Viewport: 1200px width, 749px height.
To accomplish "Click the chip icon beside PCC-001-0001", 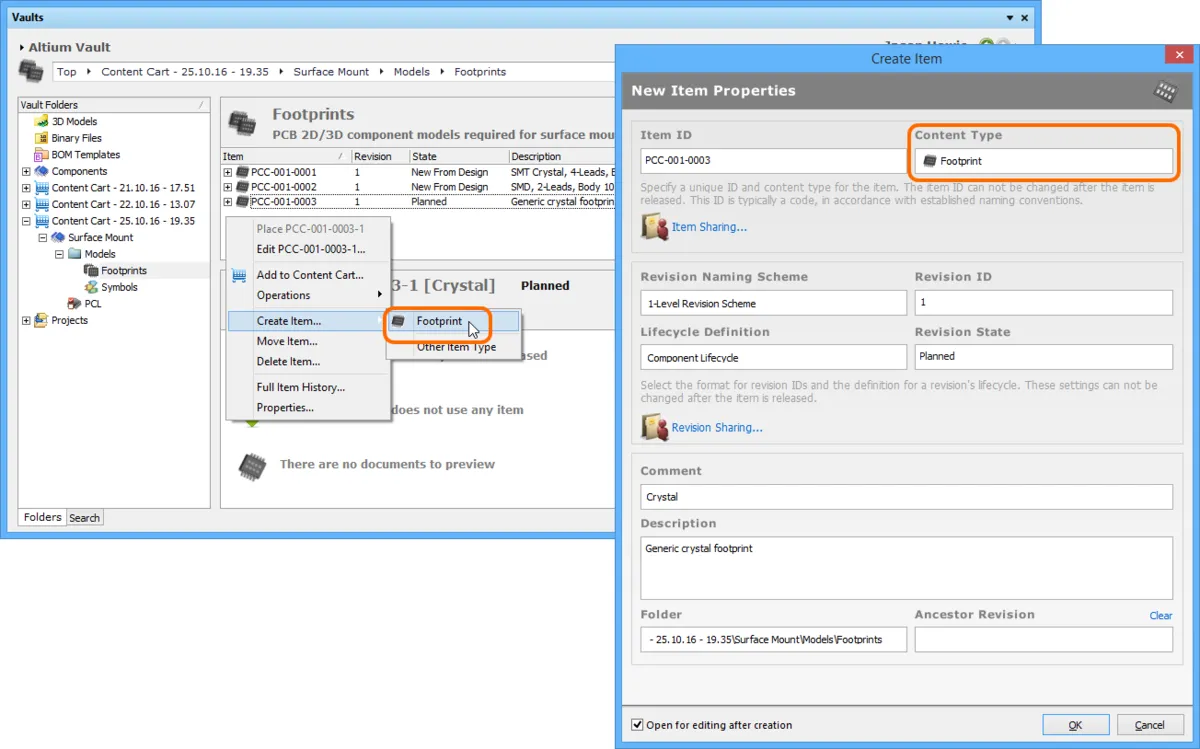I will [242, 172].
